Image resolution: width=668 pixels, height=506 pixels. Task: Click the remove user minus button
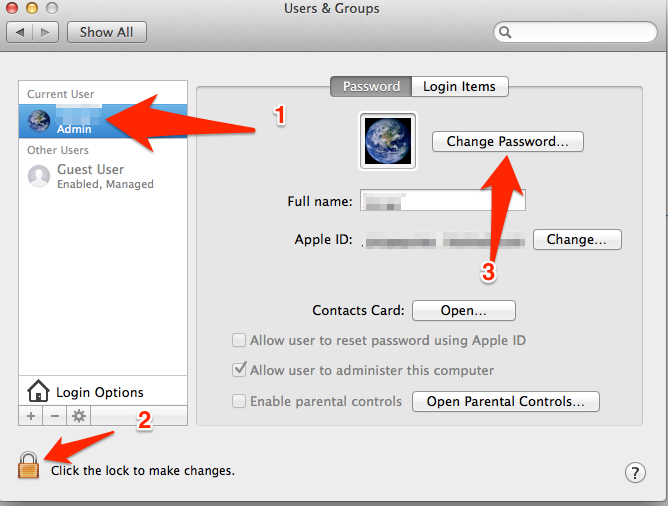click(x=54, y=415)
